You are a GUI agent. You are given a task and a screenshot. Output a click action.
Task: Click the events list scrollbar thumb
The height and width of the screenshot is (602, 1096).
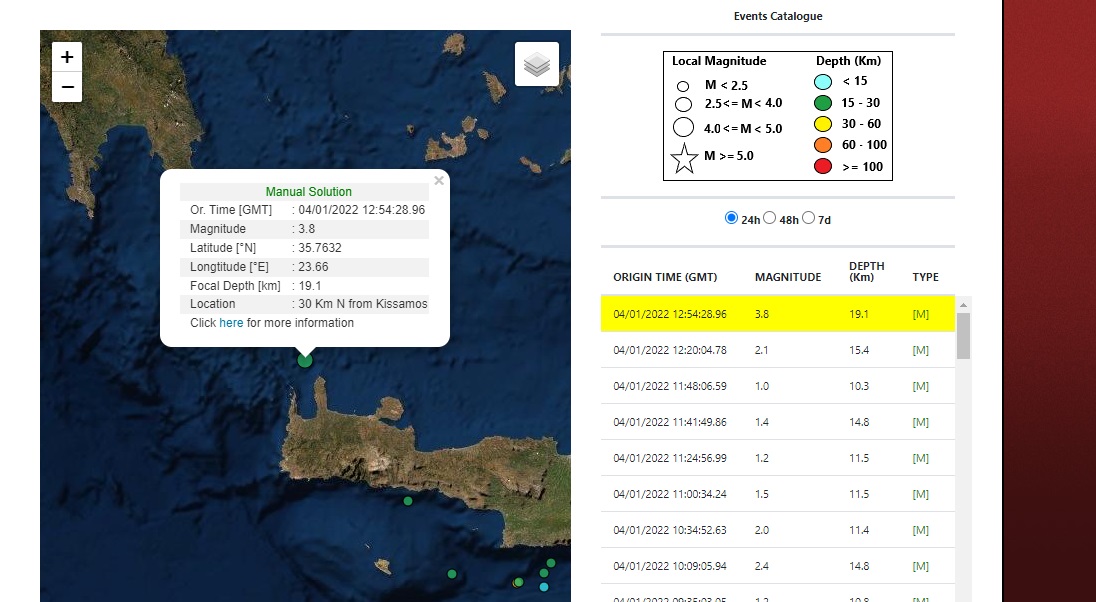[963, 336]
